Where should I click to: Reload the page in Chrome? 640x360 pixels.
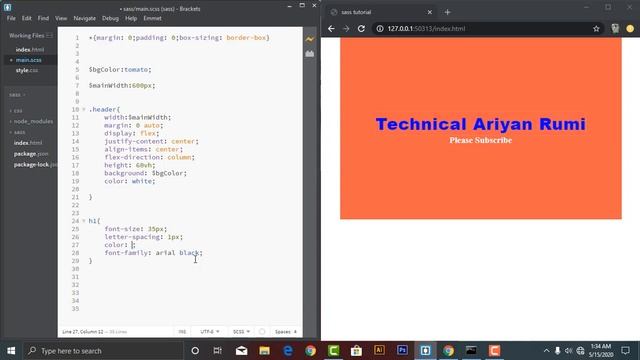(x=361, y=29)
